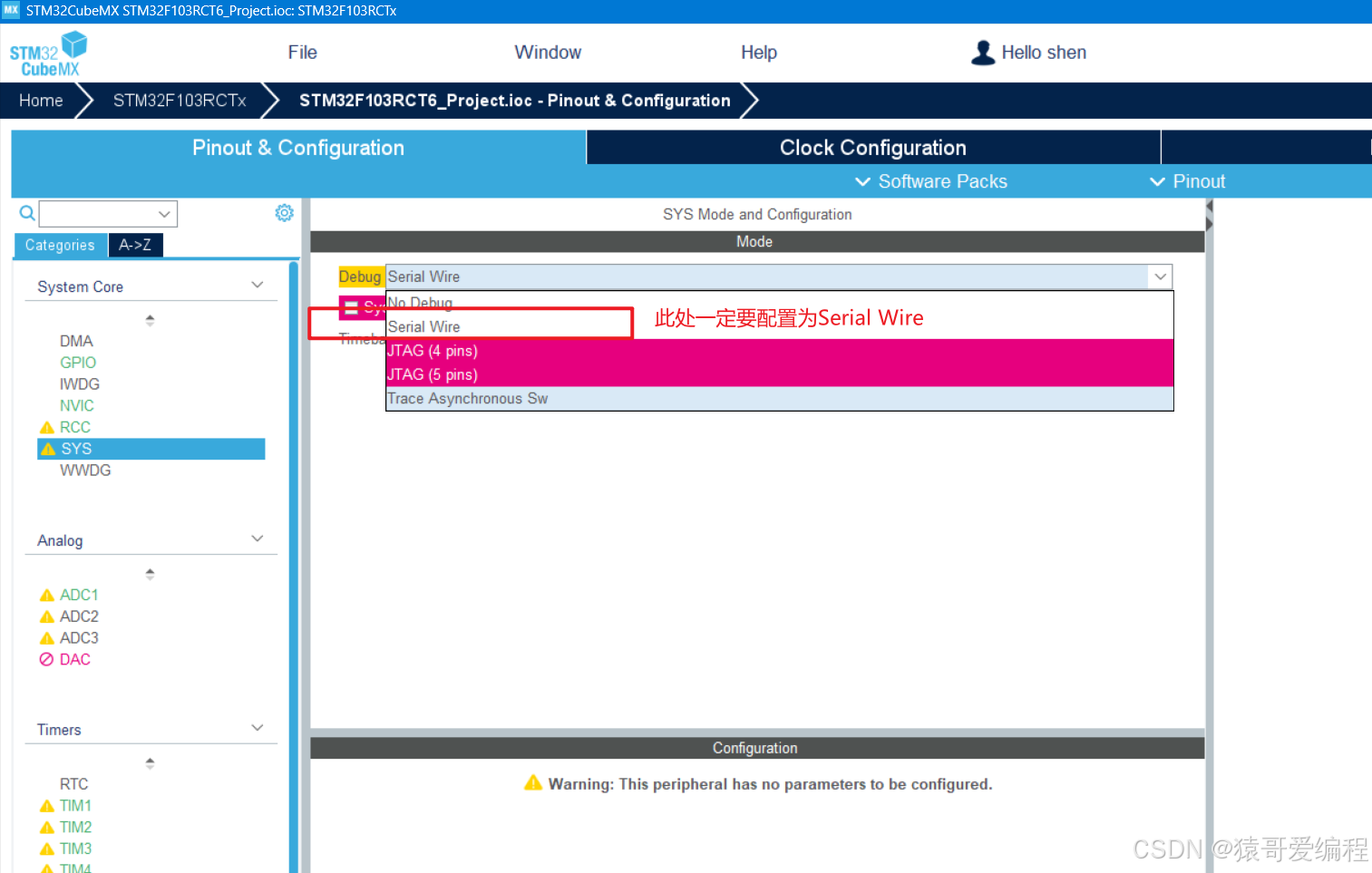Open the category settings gear icon

284,212
